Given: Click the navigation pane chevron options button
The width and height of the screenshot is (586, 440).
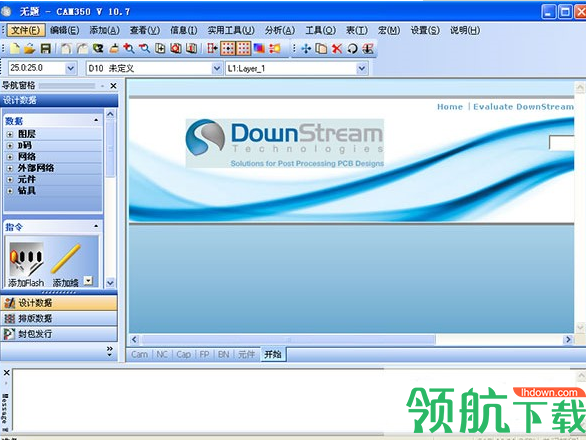Looking at the screenshot, I should [x=110, y=351].
